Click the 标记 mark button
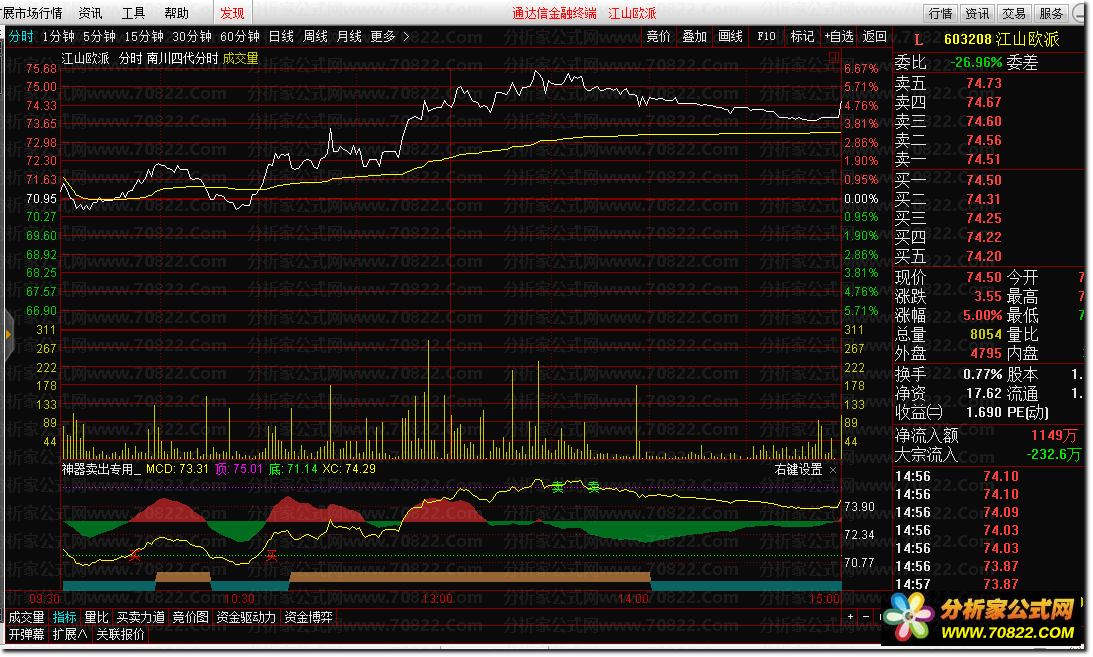 [802, 36]
